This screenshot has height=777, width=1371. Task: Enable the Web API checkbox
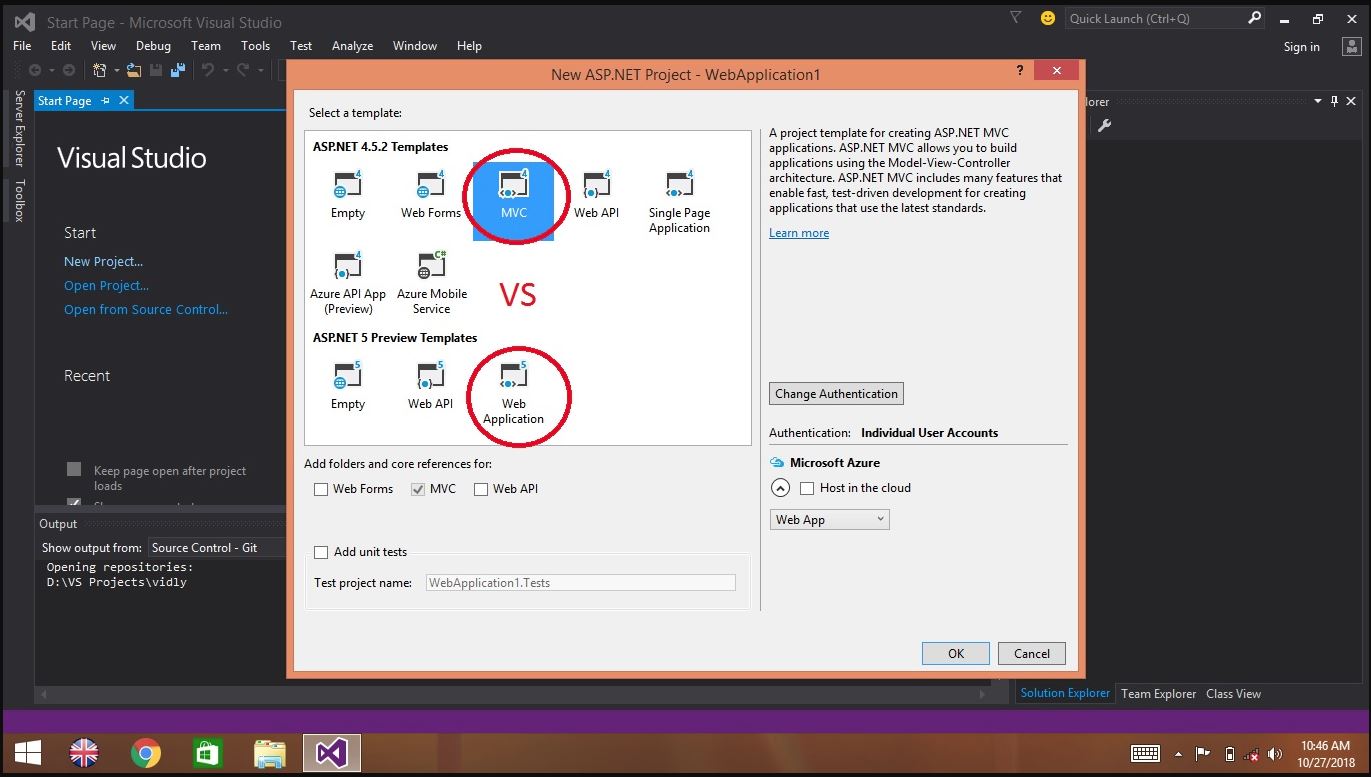point(481,489)
